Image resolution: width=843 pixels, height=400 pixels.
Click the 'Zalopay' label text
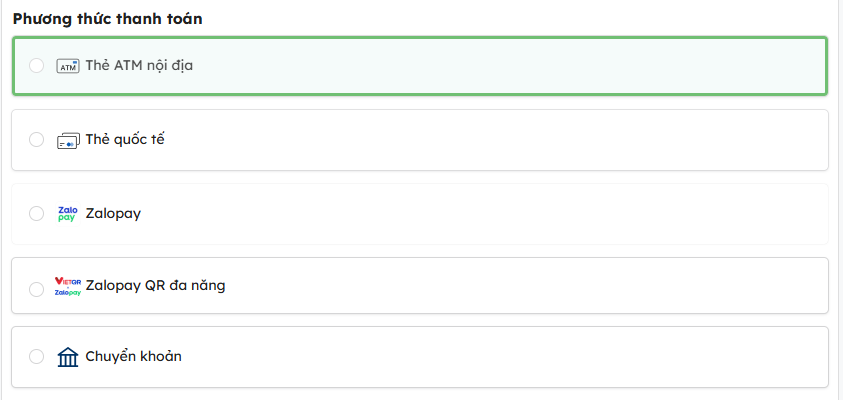click(x=113, y=213)
